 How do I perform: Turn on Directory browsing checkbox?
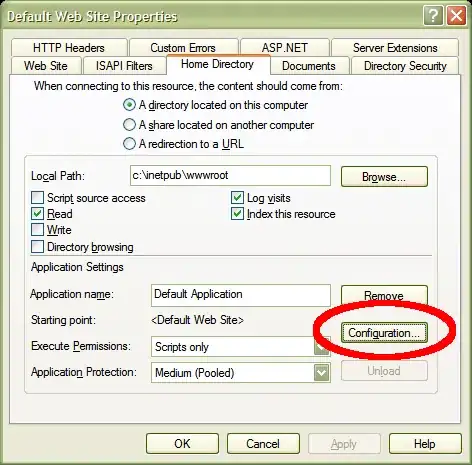point(37,247)
